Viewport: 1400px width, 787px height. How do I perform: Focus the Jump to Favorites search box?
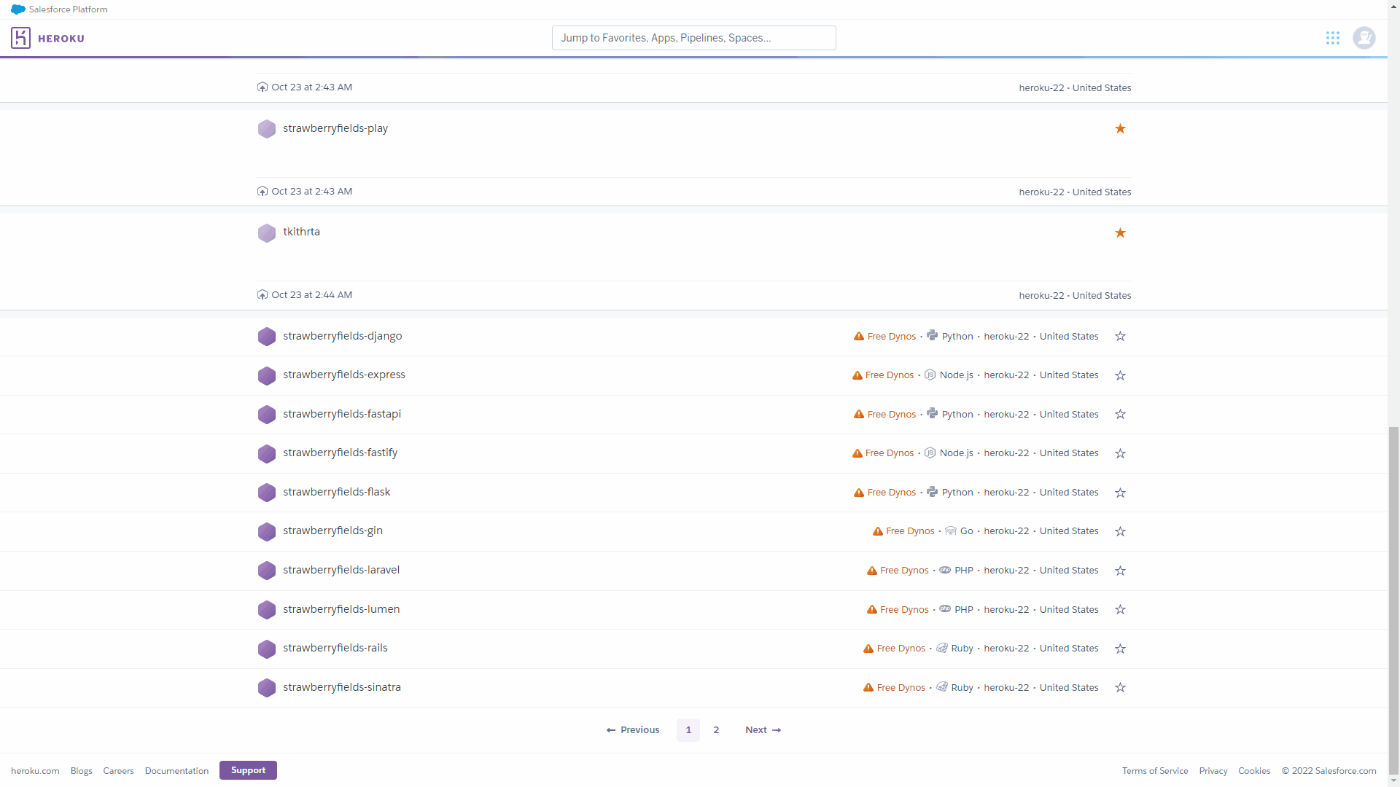tap(694, 38)
